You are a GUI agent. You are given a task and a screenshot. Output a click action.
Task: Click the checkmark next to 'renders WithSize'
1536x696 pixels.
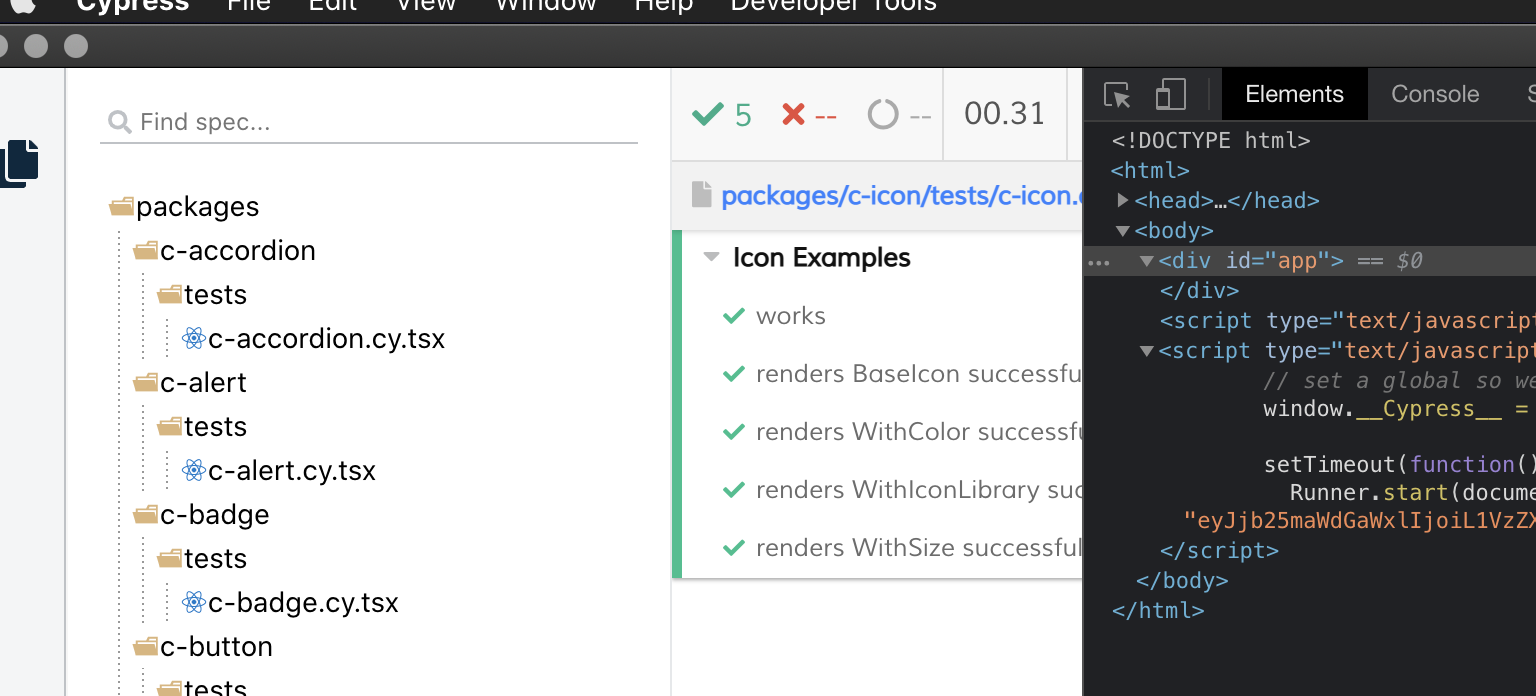(734, 548)
